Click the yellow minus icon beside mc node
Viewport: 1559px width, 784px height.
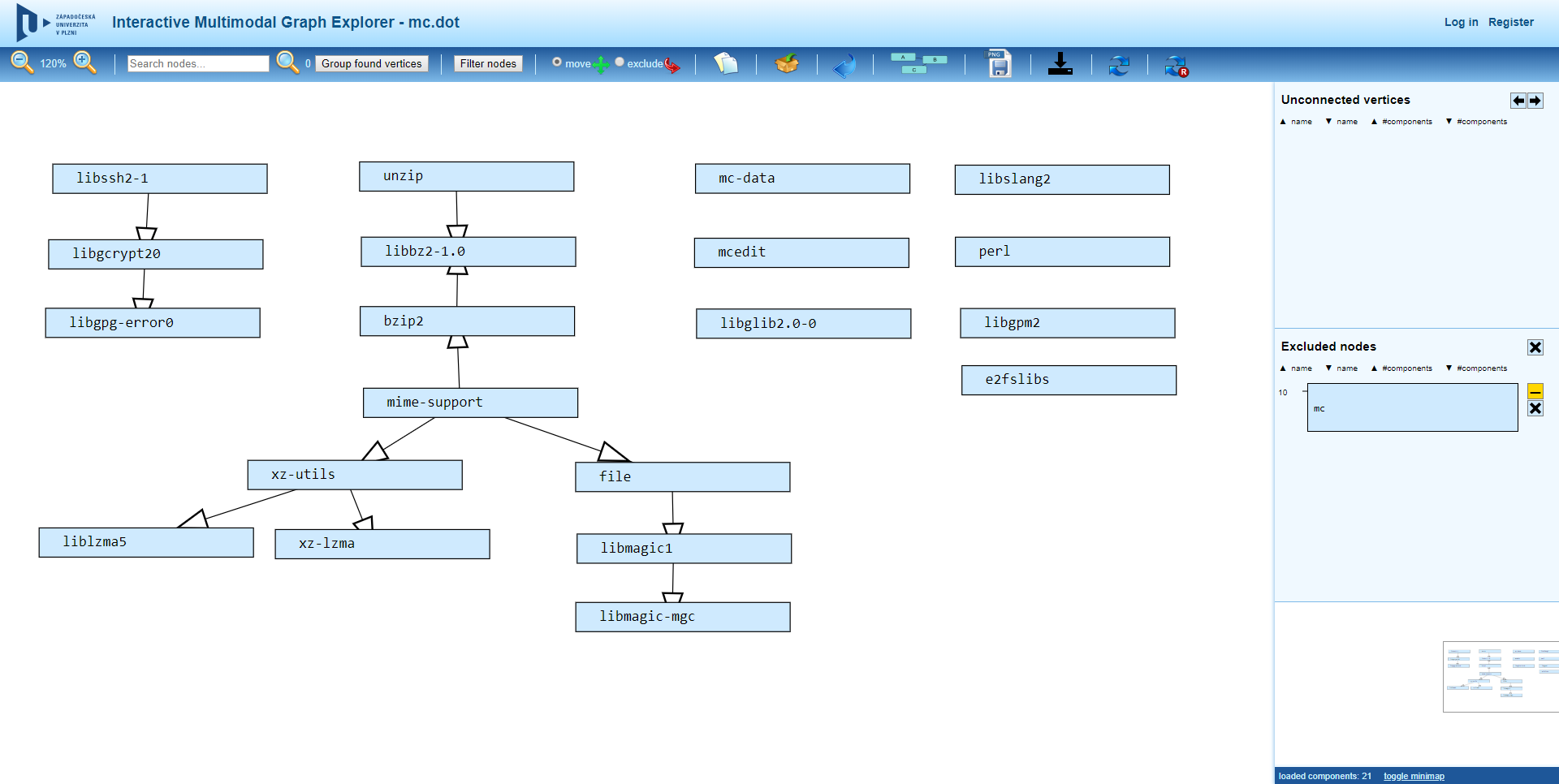(1535, 391)
